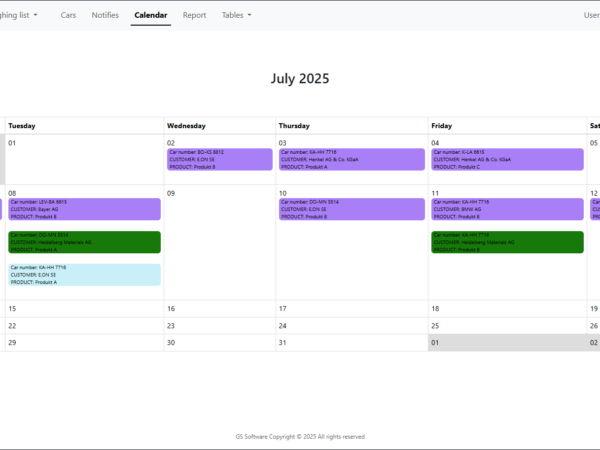Screen dimensions: 600x450
Task: Select the greyed-out 01 next-month cell
Action: (507, 343)
